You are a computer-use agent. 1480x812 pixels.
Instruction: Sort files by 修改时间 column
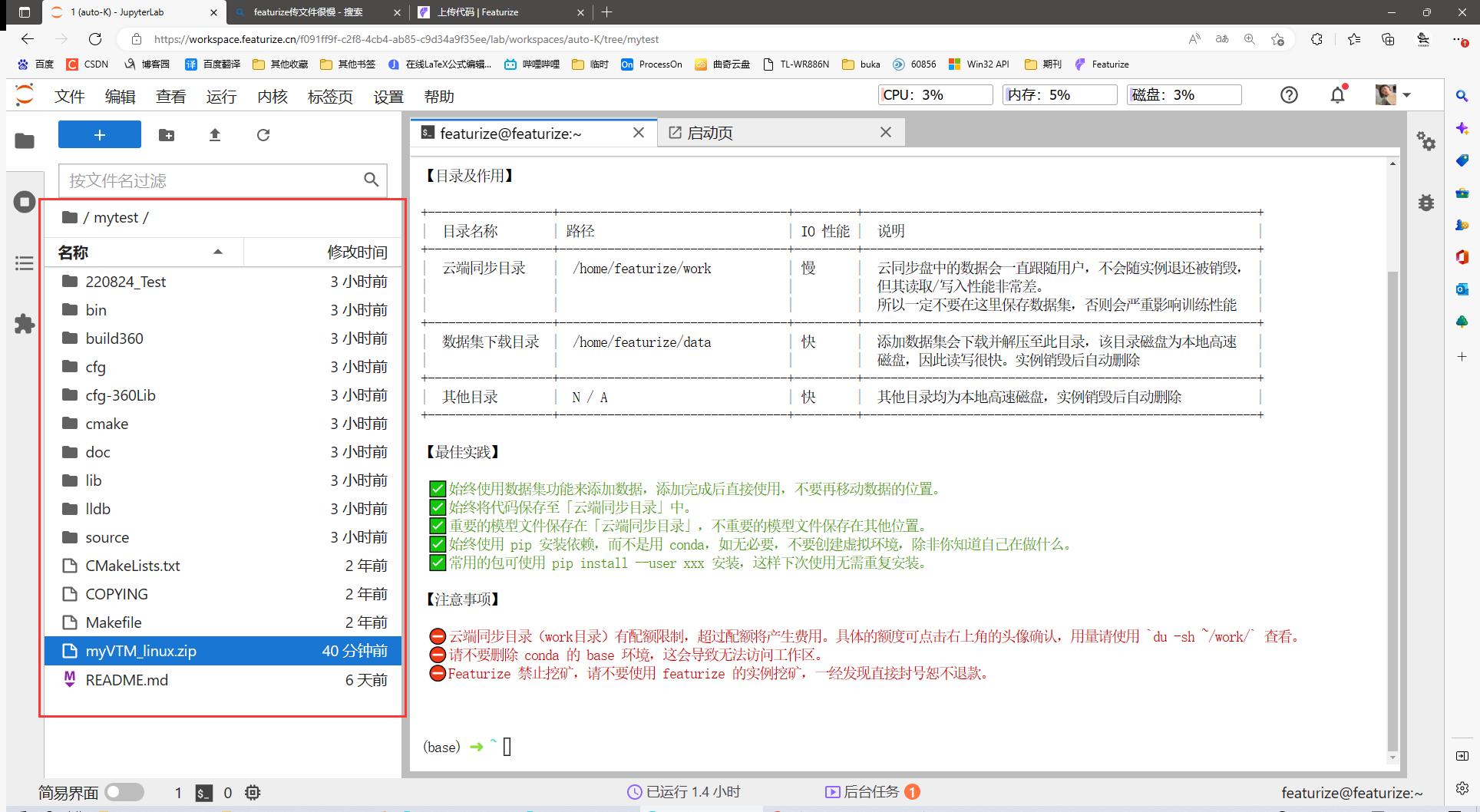(x=322, y=252)
